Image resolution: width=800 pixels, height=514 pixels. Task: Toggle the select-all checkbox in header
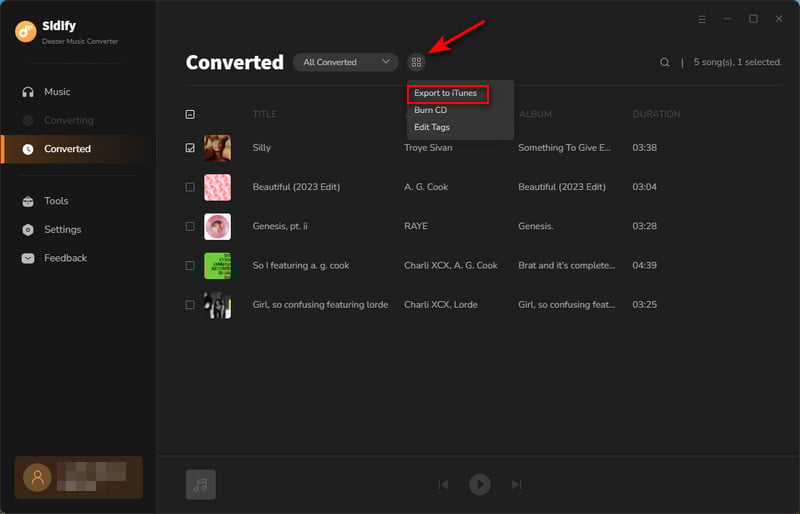190,114
